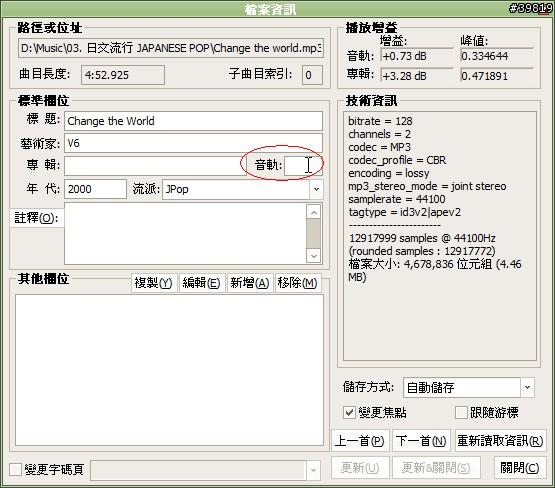
Task: Click the 'tagtype = id3v2|apev2' line
Action: click(405, 212)
